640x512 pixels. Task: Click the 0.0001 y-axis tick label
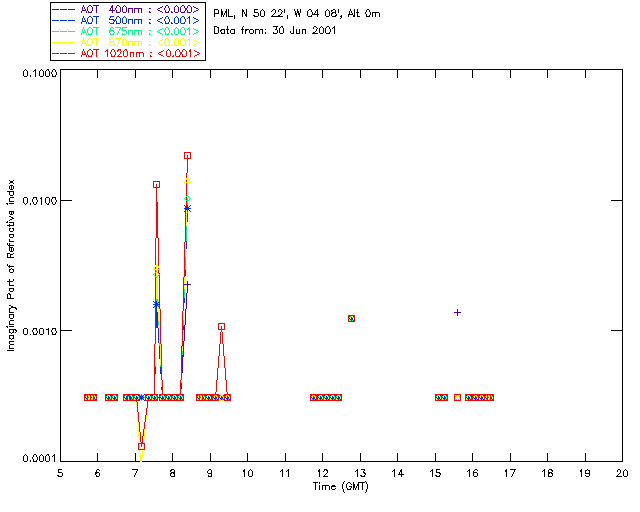pyautogui.click(x=40, y=459)
